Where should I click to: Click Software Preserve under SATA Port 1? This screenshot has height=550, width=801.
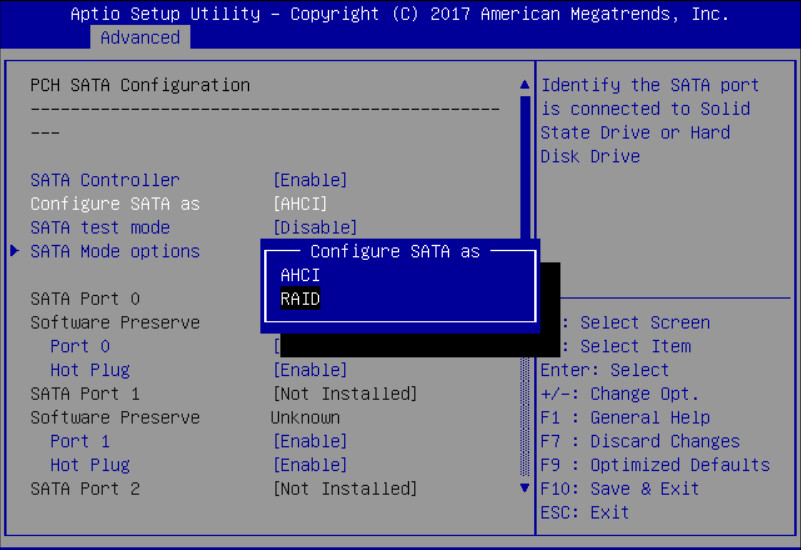pos(115,418)
